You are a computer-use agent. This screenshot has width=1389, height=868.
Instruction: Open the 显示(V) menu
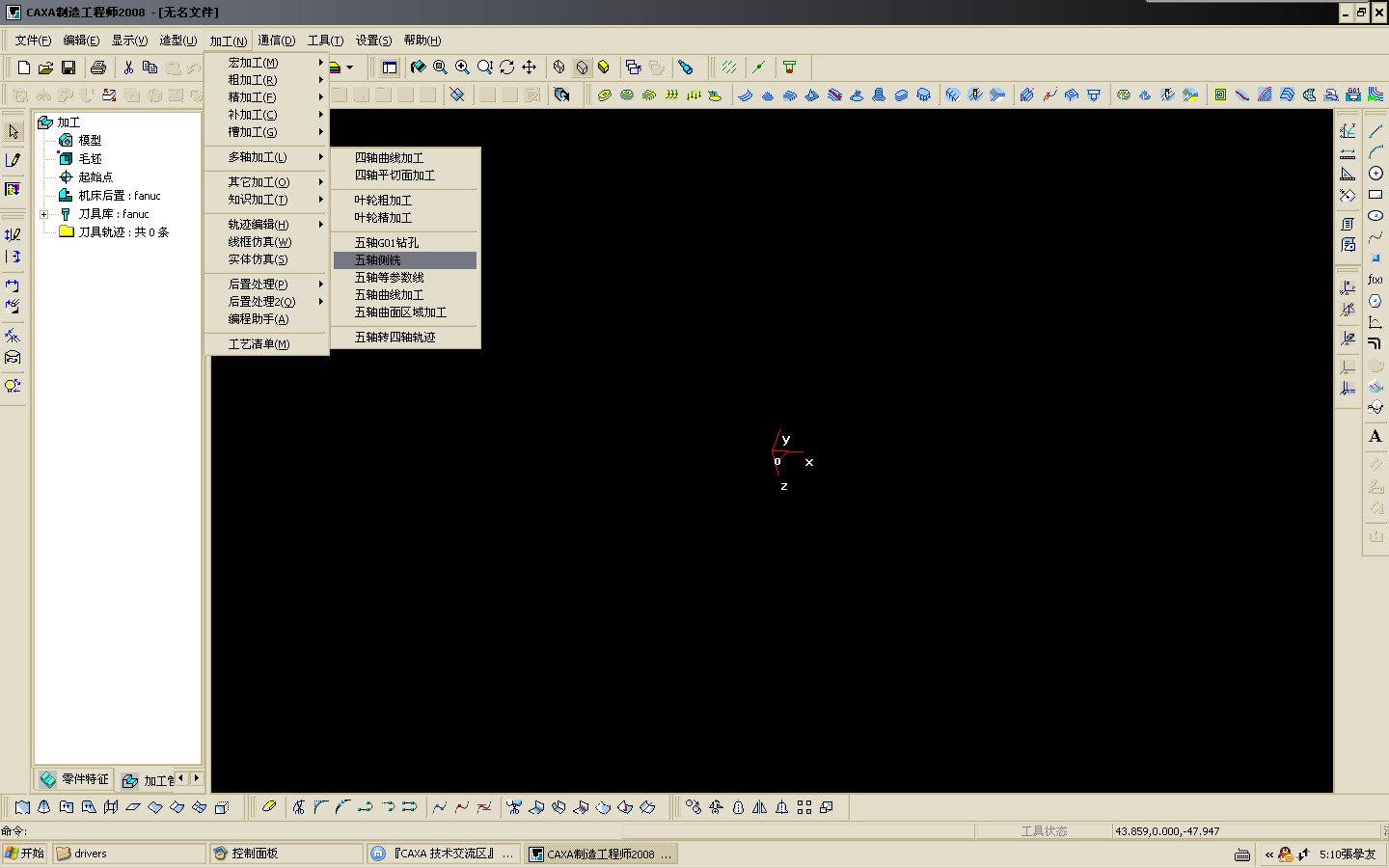[129, 41]
